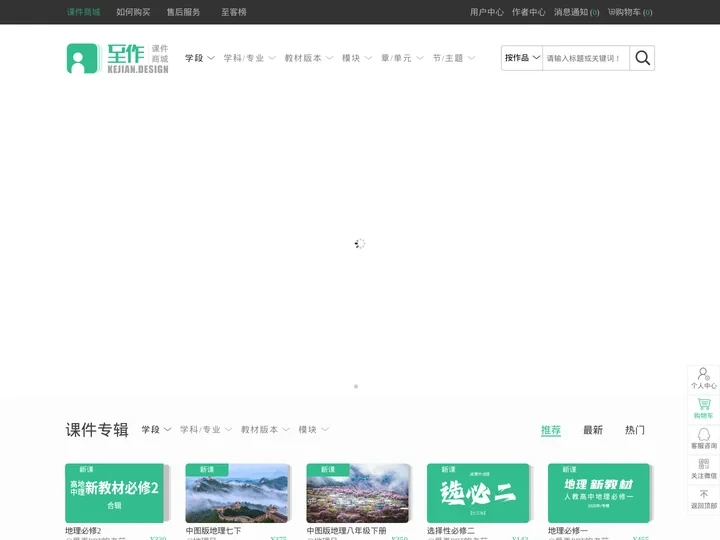Click the search keyword input field
The image size is (720, 540).
585,58
